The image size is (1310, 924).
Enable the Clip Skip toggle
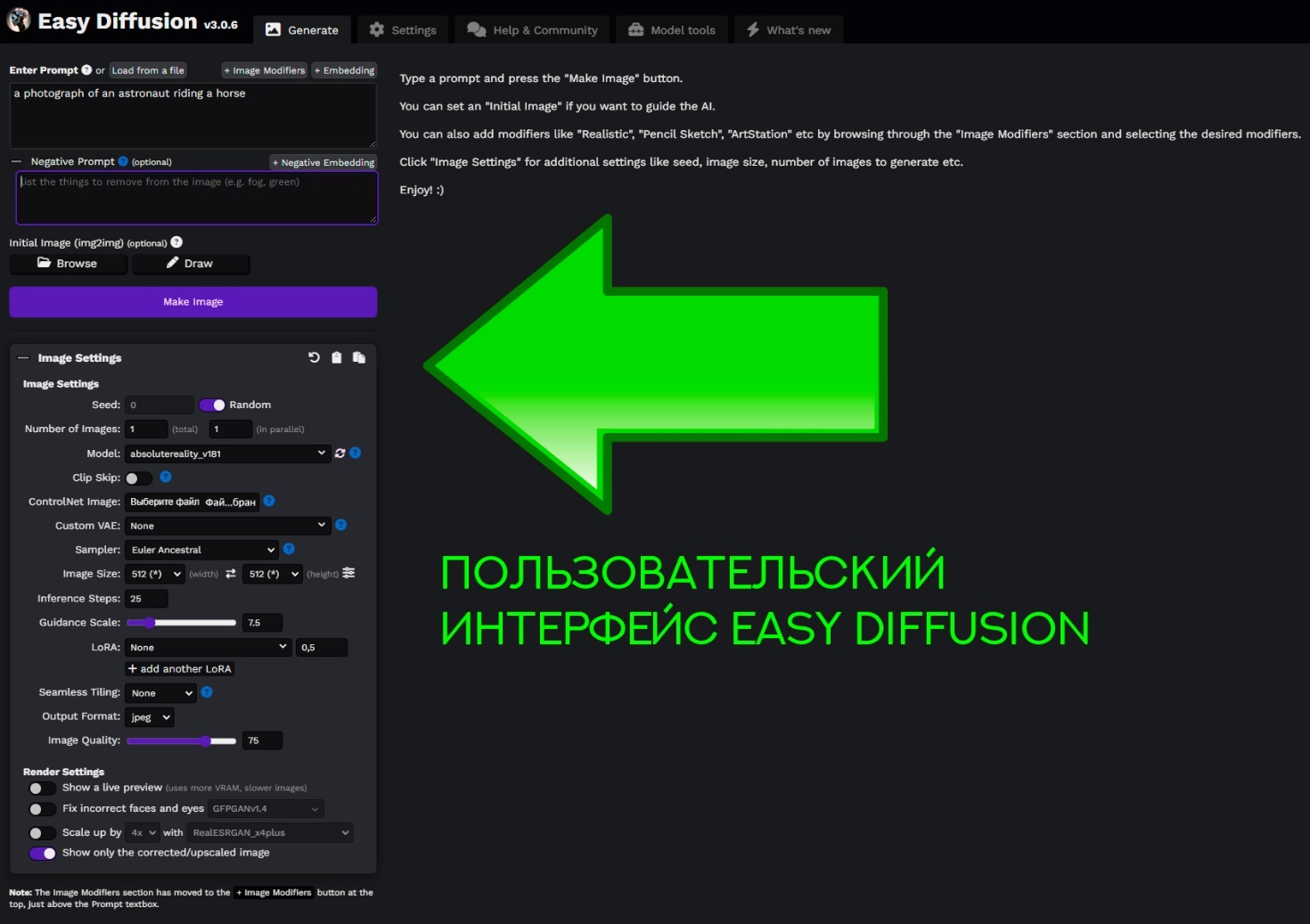click(138, 478)
